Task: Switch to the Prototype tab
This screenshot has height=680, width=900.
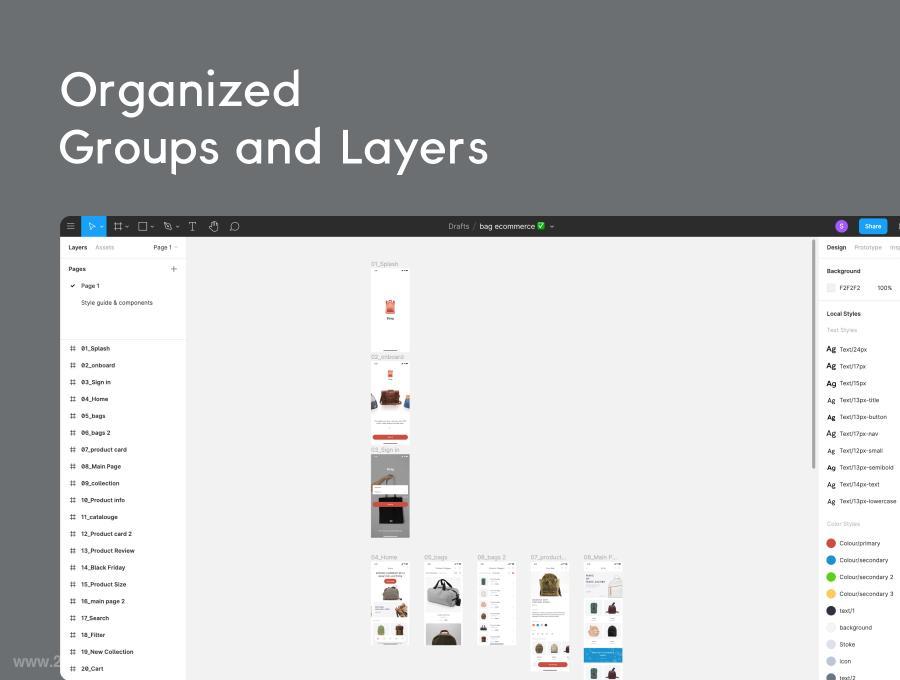Action: [x=868, y=247]
